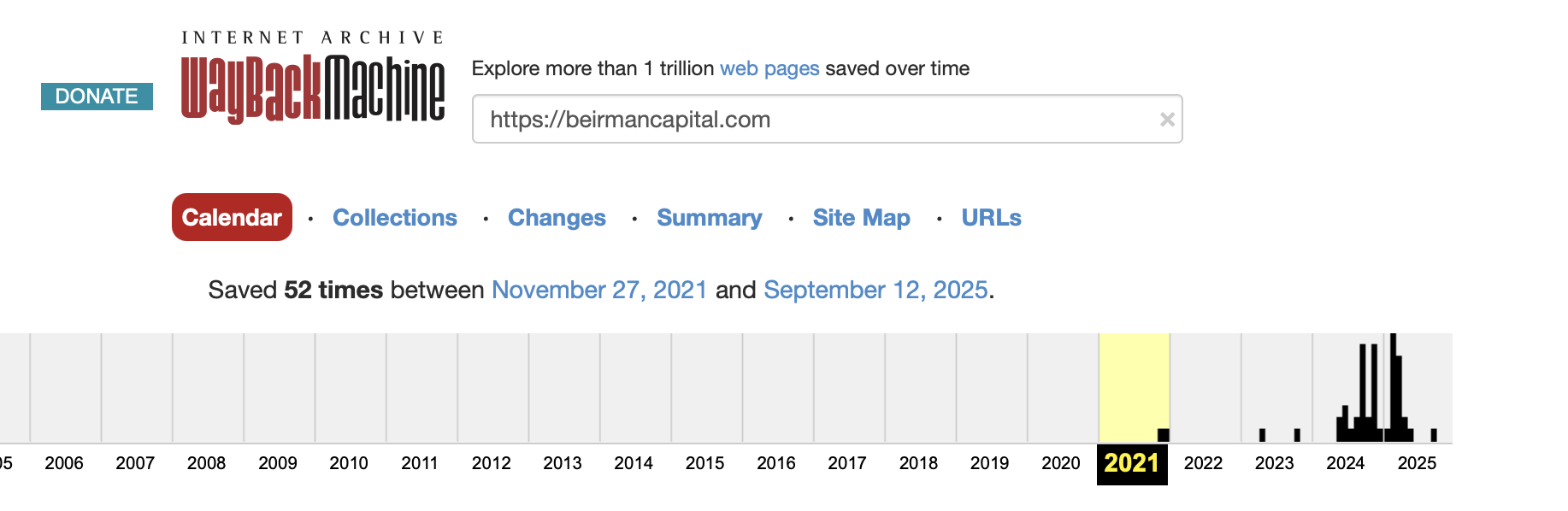
Task: Select year 2010 on the timeline
Action: pyautogui.click(x=349, y=463)
